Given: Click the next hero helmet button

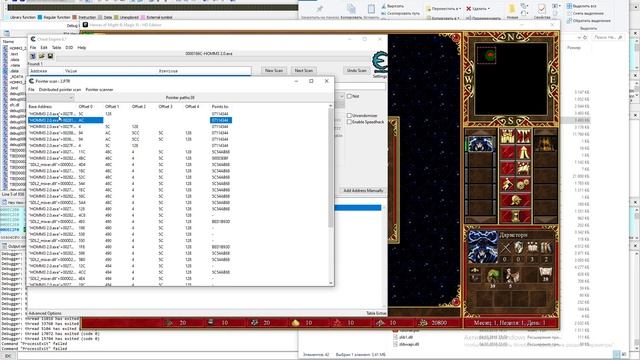Looking at the screenshot, I should [516, 200].
